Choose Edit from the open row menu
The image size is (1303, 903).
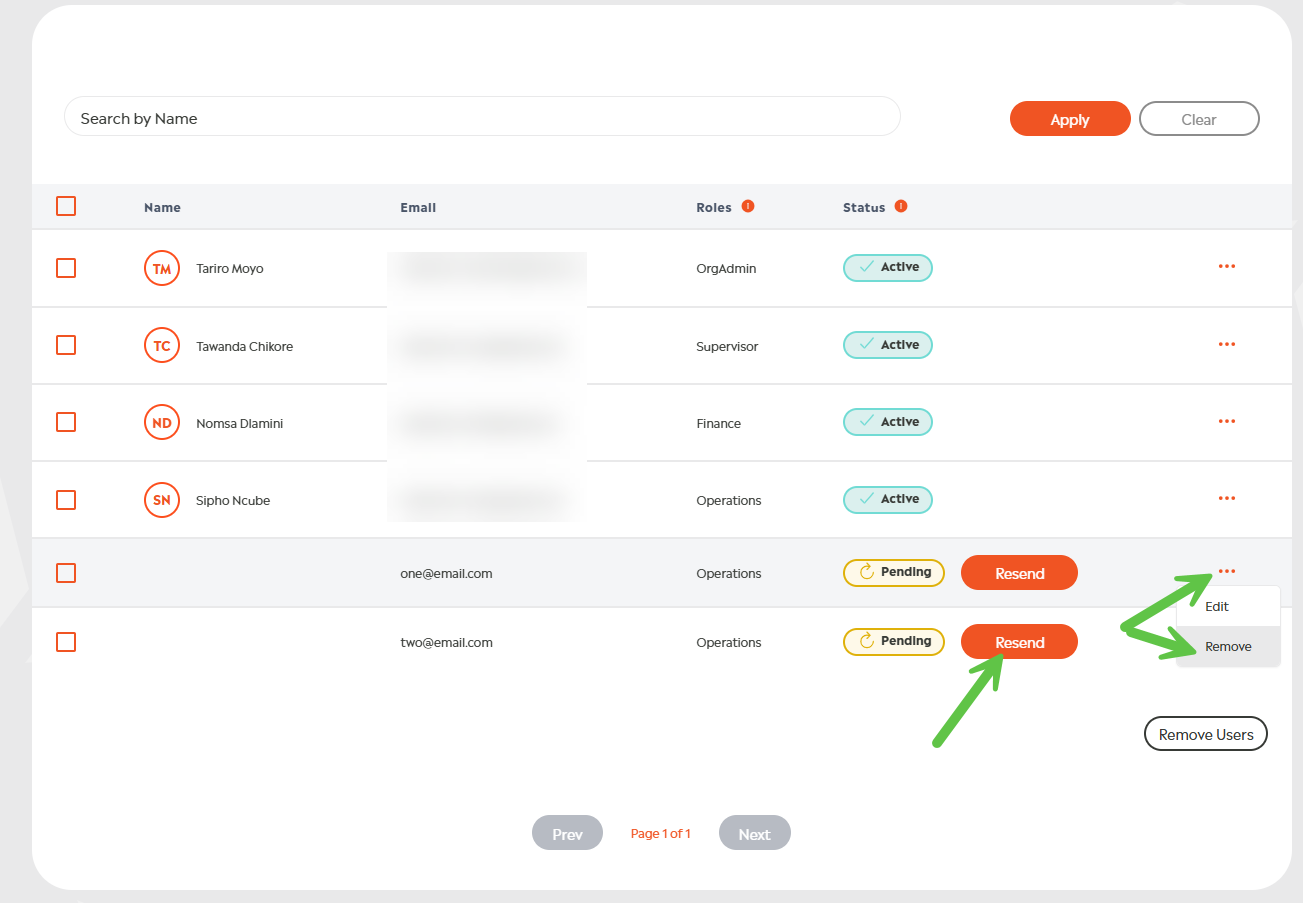[x=1217, y=607]
